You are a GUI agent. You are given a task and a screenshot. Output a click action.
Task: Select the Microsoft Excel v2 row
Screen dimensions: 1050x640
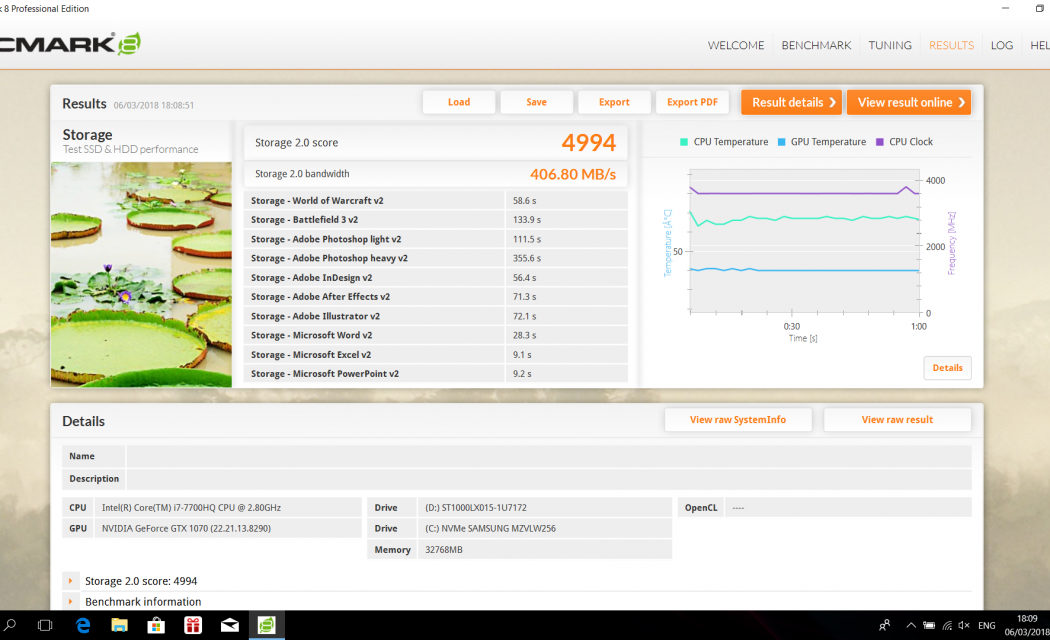(436, 355)
